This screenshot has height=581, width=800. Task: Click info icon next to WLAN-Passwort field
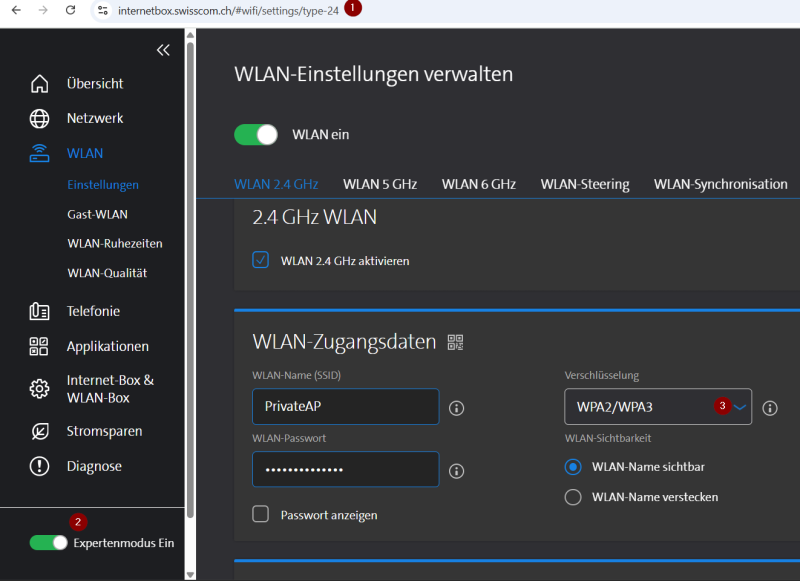pos(457,471)
